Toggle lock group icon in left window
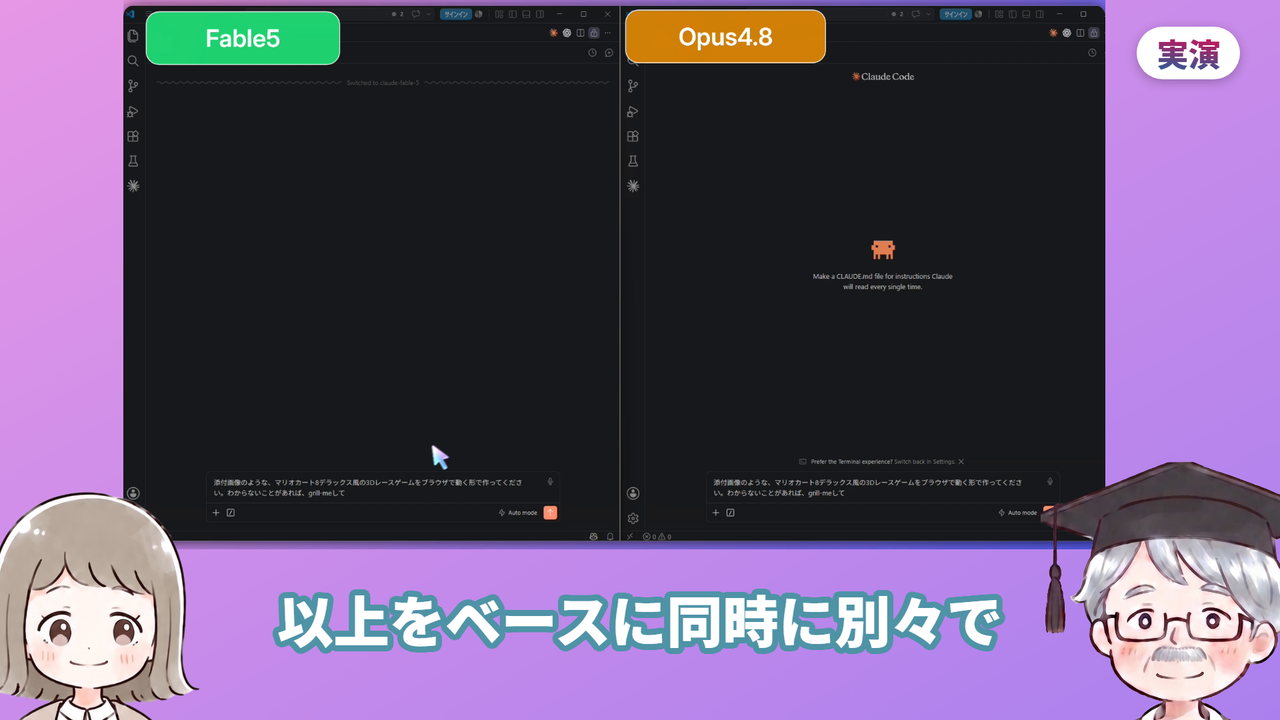Viewport: 1280px width, 720px height. pos(594,33)
